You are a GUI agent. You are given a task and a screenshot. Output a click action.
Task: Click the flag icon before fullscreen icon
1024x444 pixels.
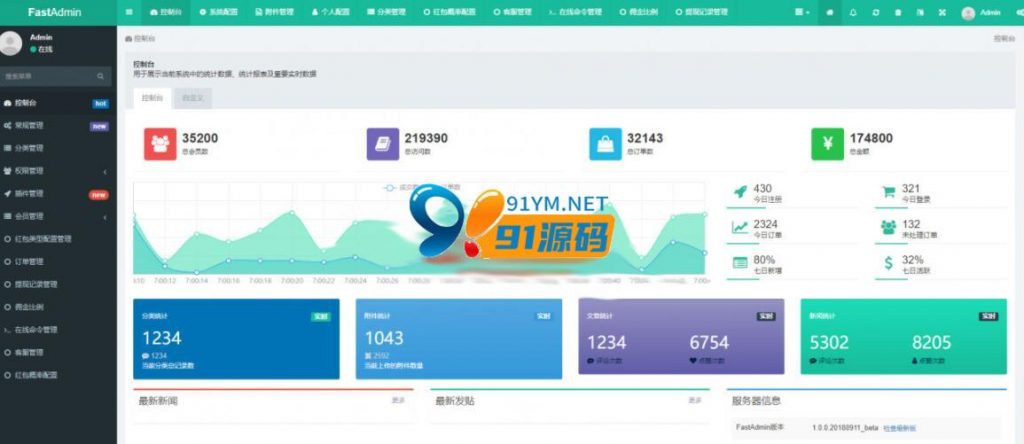click(920, 12)
